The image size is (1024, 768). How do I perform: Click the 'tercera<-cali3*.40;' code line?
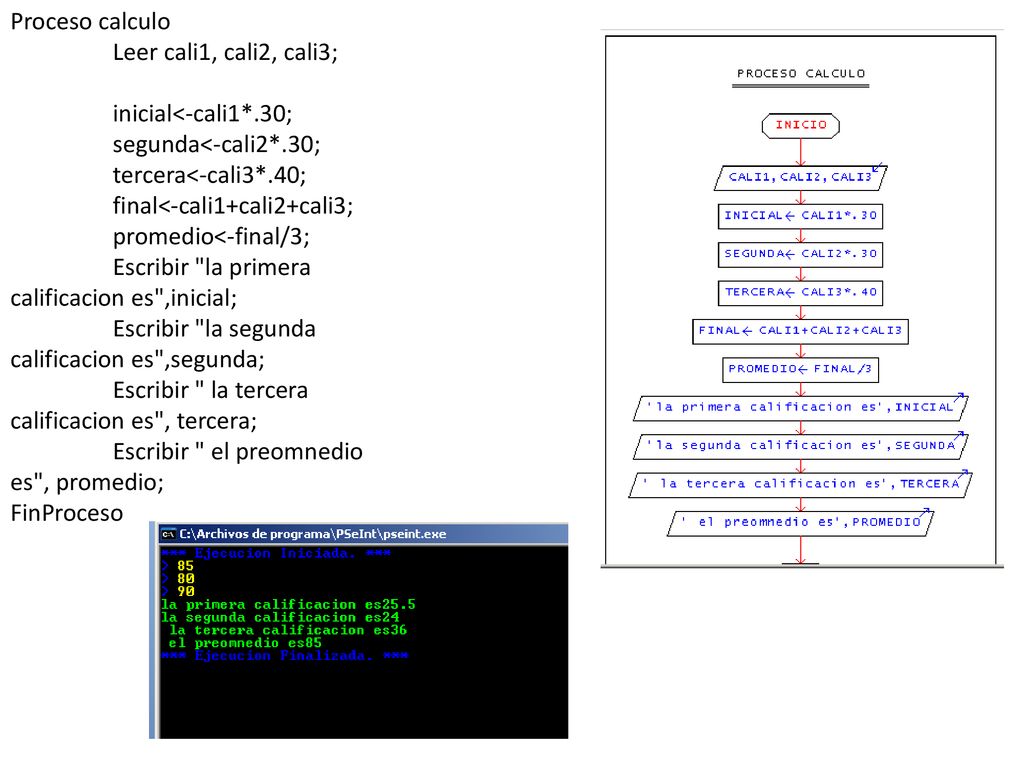pyautogui.click(x=209, y=175)
